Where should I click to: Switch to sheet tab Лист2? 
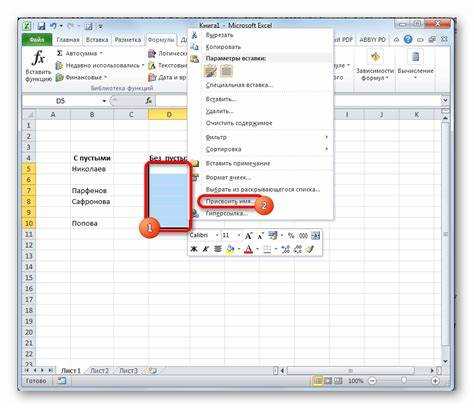tap(99, 371)
